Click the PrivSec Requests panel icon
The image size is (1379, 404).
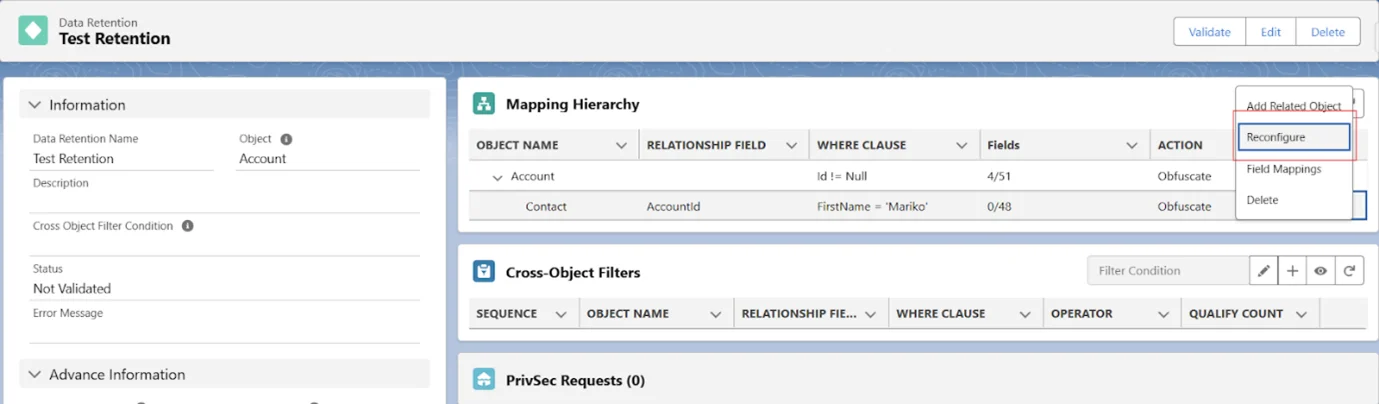(484, 380)
